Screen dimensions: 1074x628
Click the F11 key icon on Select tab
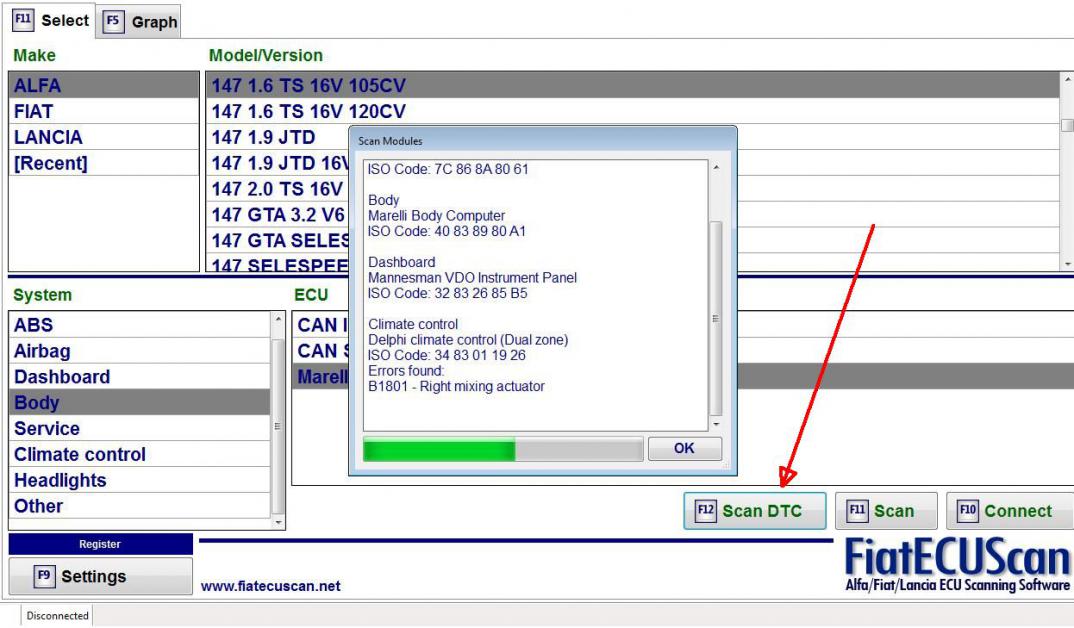(x=23, y=19)
